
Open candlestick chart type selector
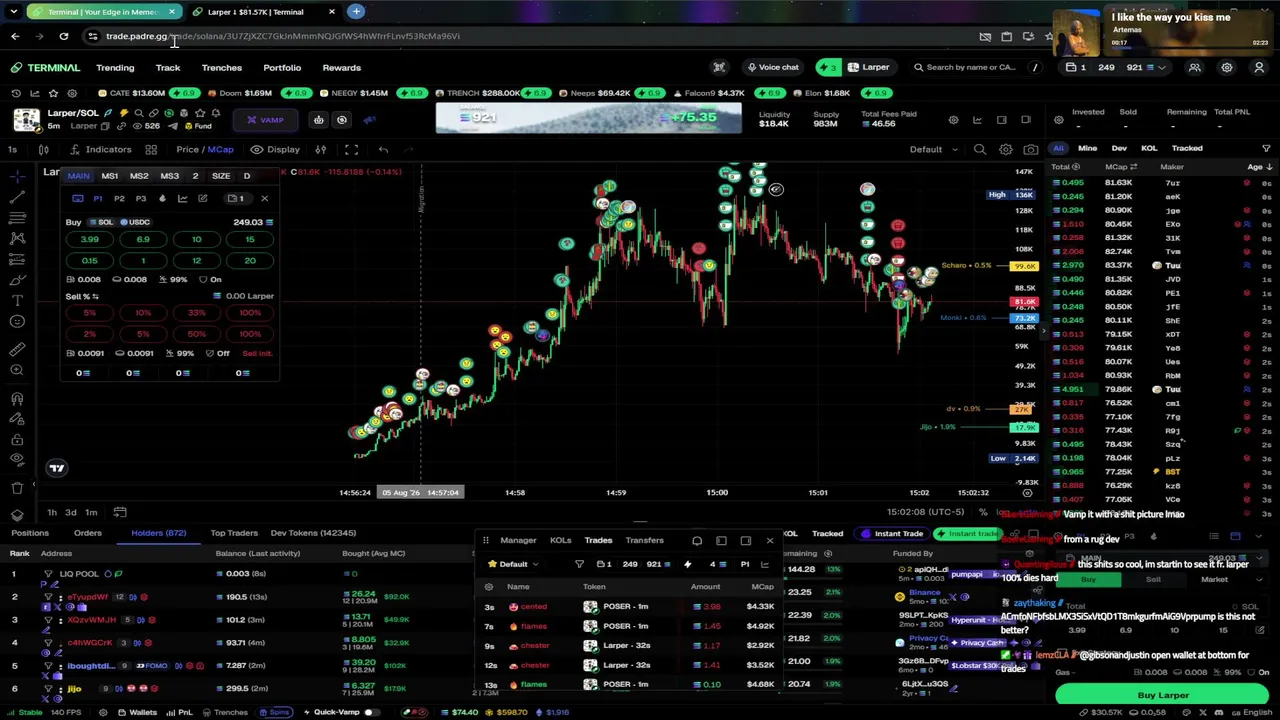tap(44, 149)
